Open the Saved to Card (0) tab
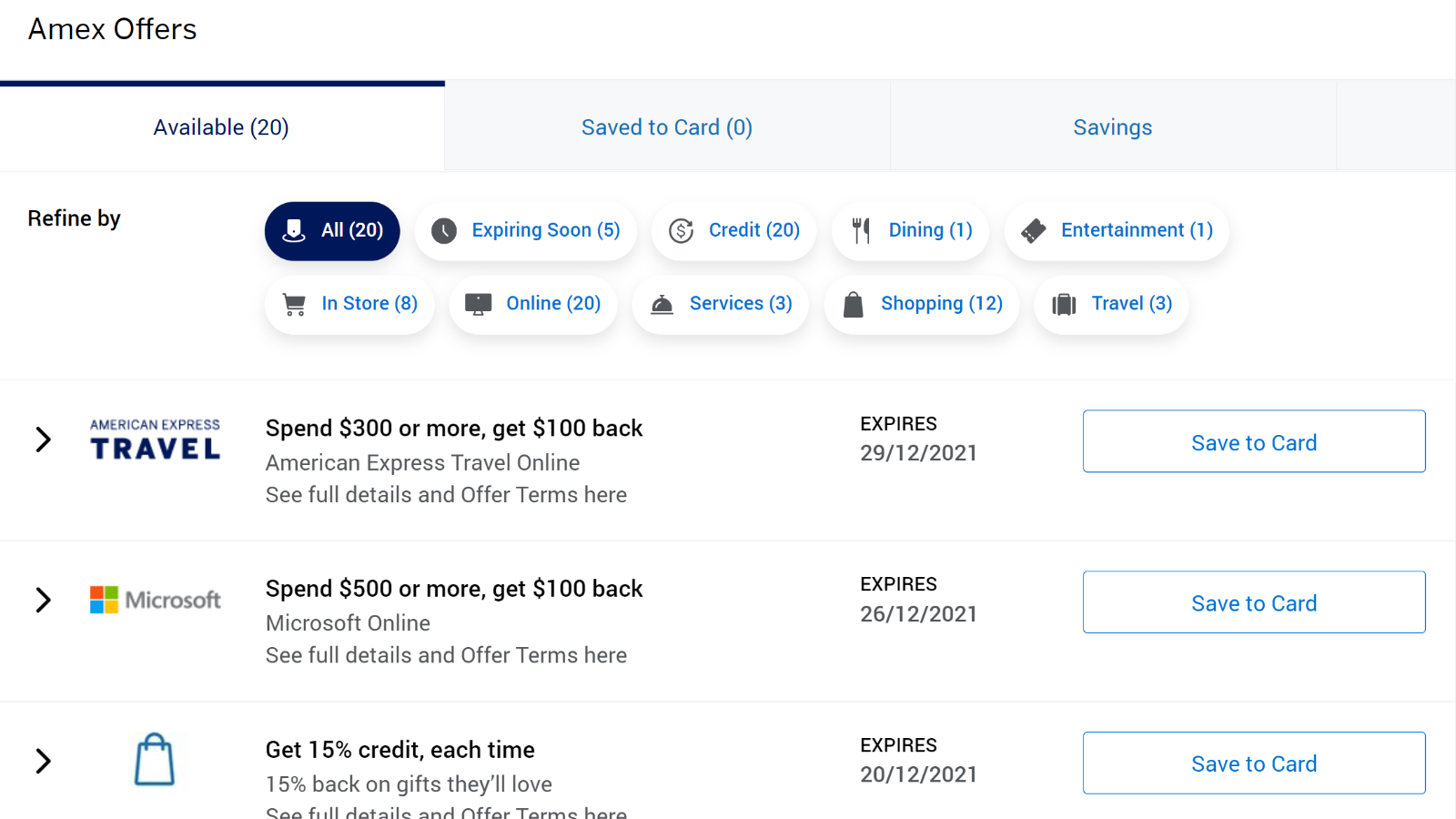The image size is (1456, 819). 667,127
